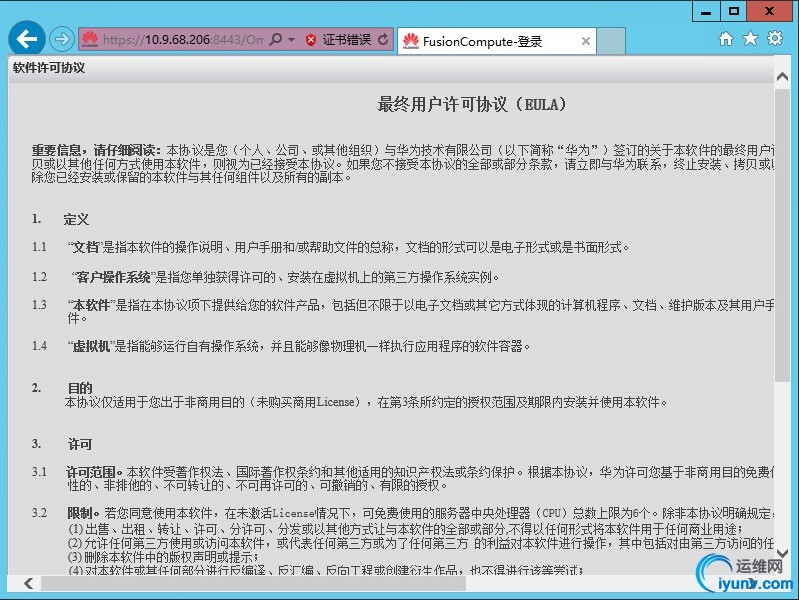Click the line starting (2)允许任何第三方使用
The height and width of the screenshot is (600, 799).
coord(421,543)
